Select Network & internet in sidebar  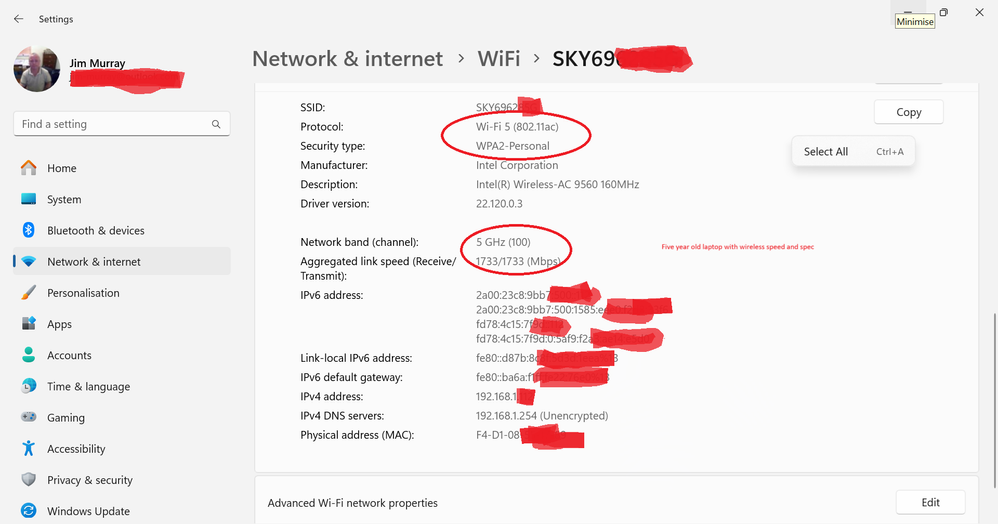94,262
